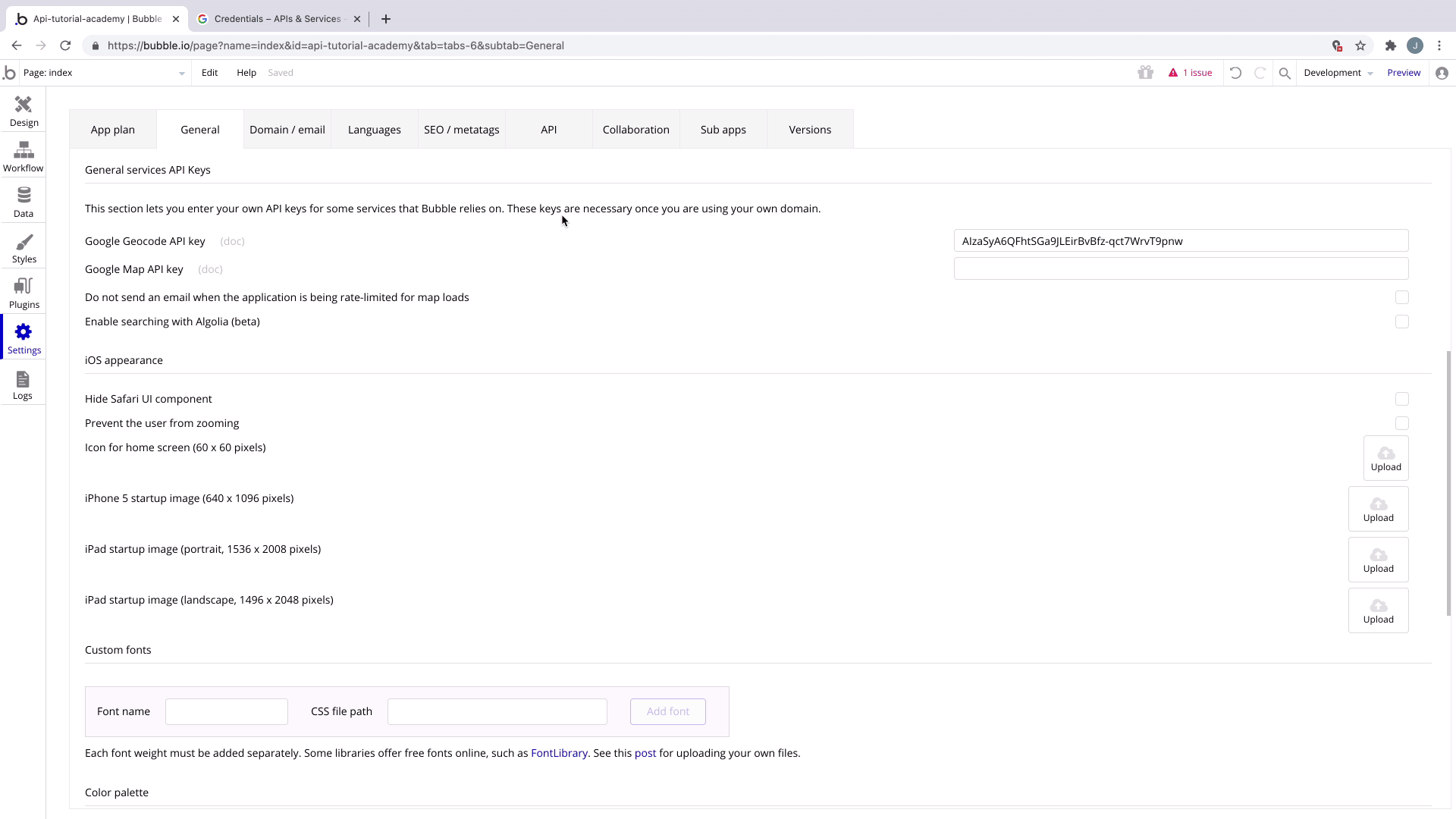1456x819 pixels.
Task: Open the Logs section
Action: (23, 384)
